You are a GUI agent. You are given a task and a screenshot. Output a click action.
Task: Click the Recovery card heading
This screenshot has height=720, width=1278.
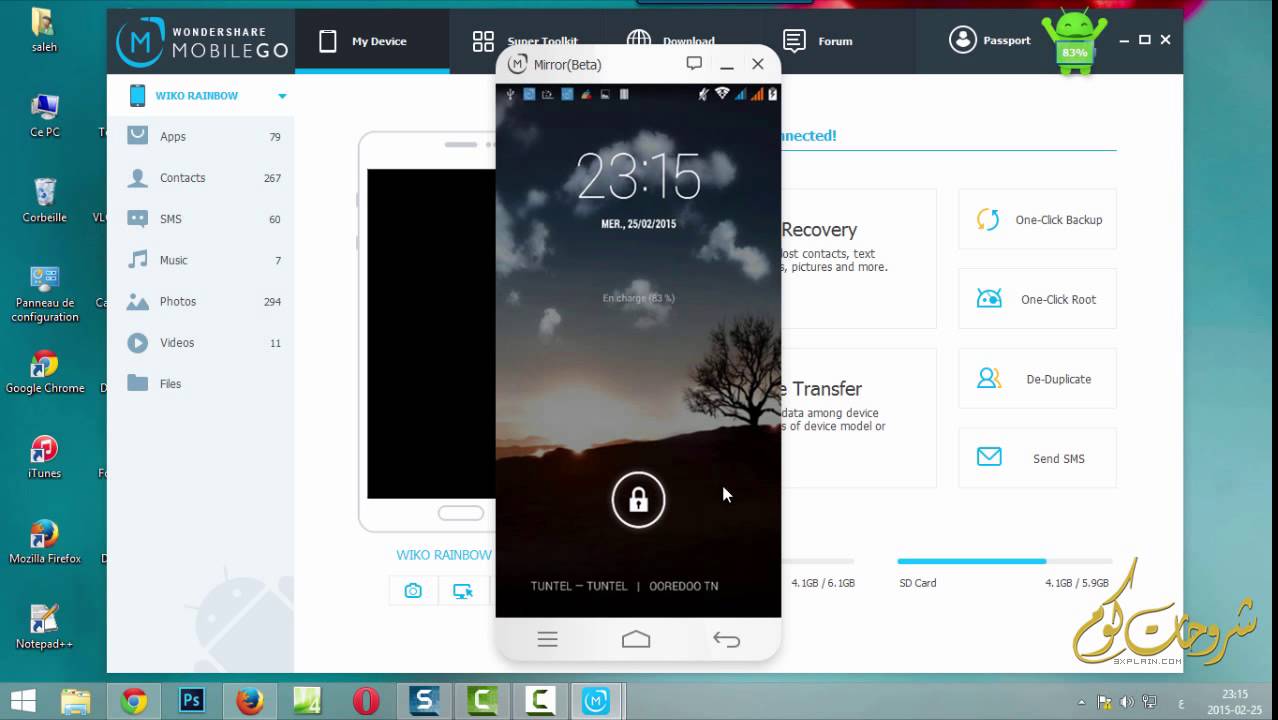click(819, 230)
